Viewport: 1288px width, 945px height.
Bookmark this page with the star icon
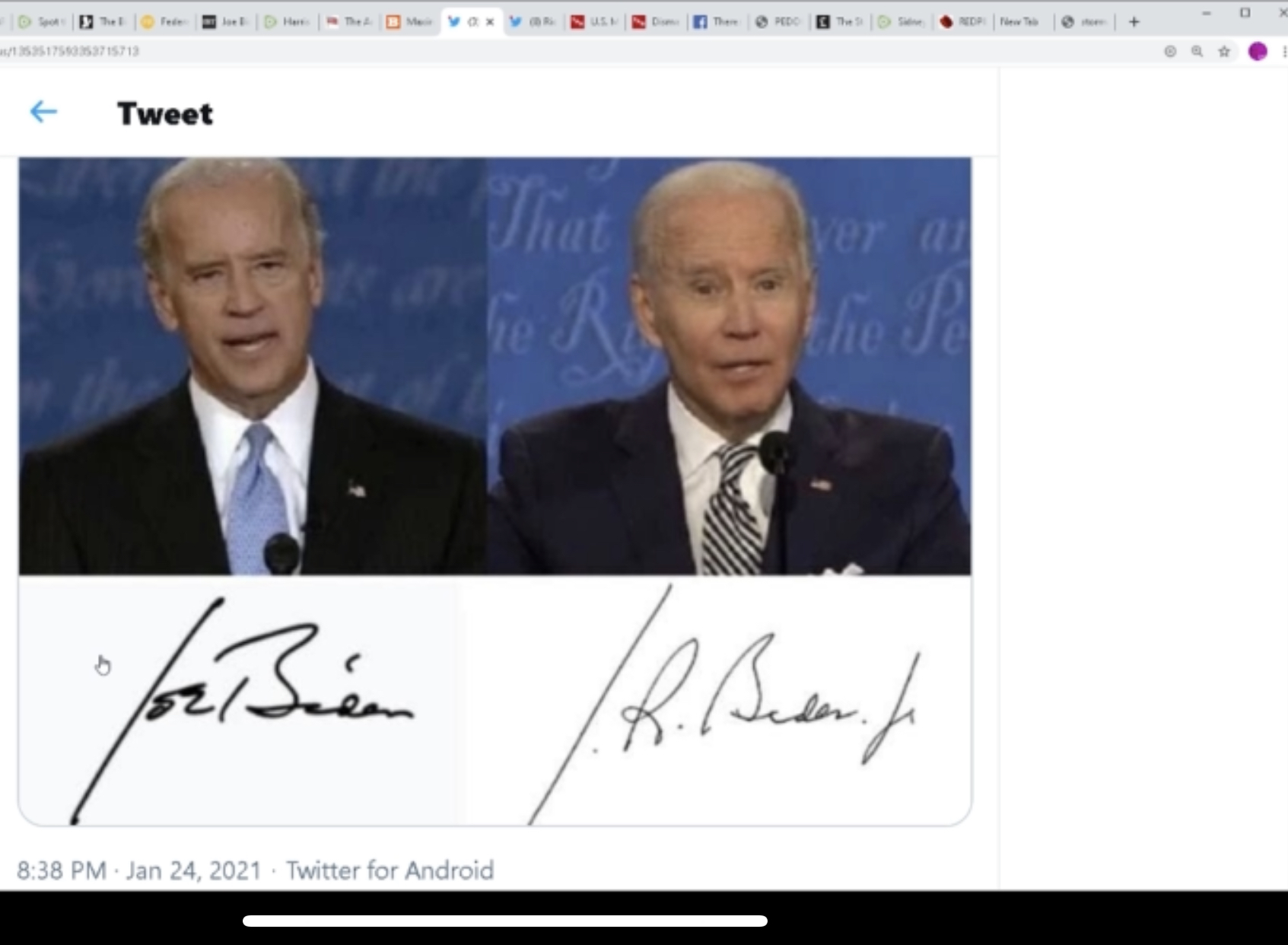coord(1224,52)
